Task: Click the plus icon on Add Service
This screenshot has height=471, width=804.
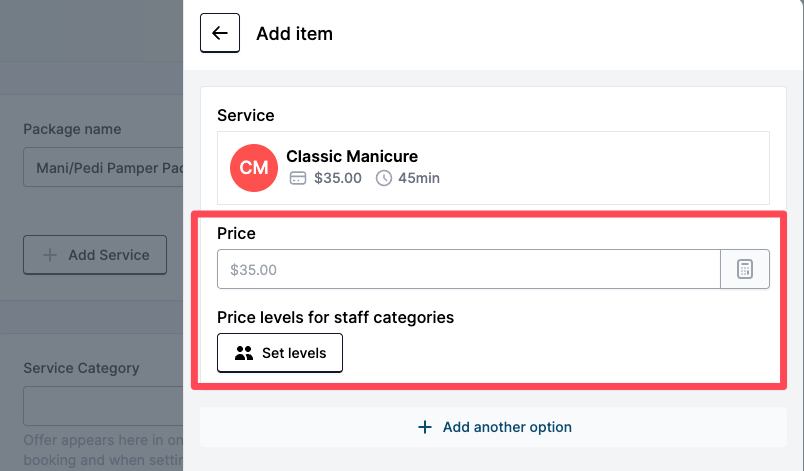Action: click(50, 255)
